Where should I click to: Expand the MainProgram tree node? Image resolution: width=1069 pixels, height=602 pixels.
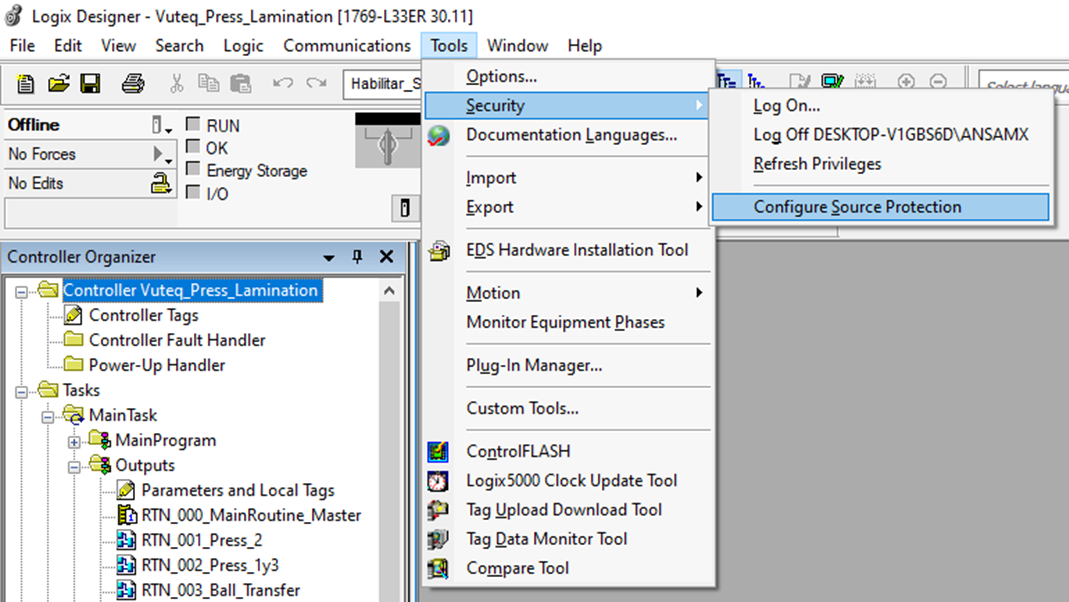coord(73,440)
